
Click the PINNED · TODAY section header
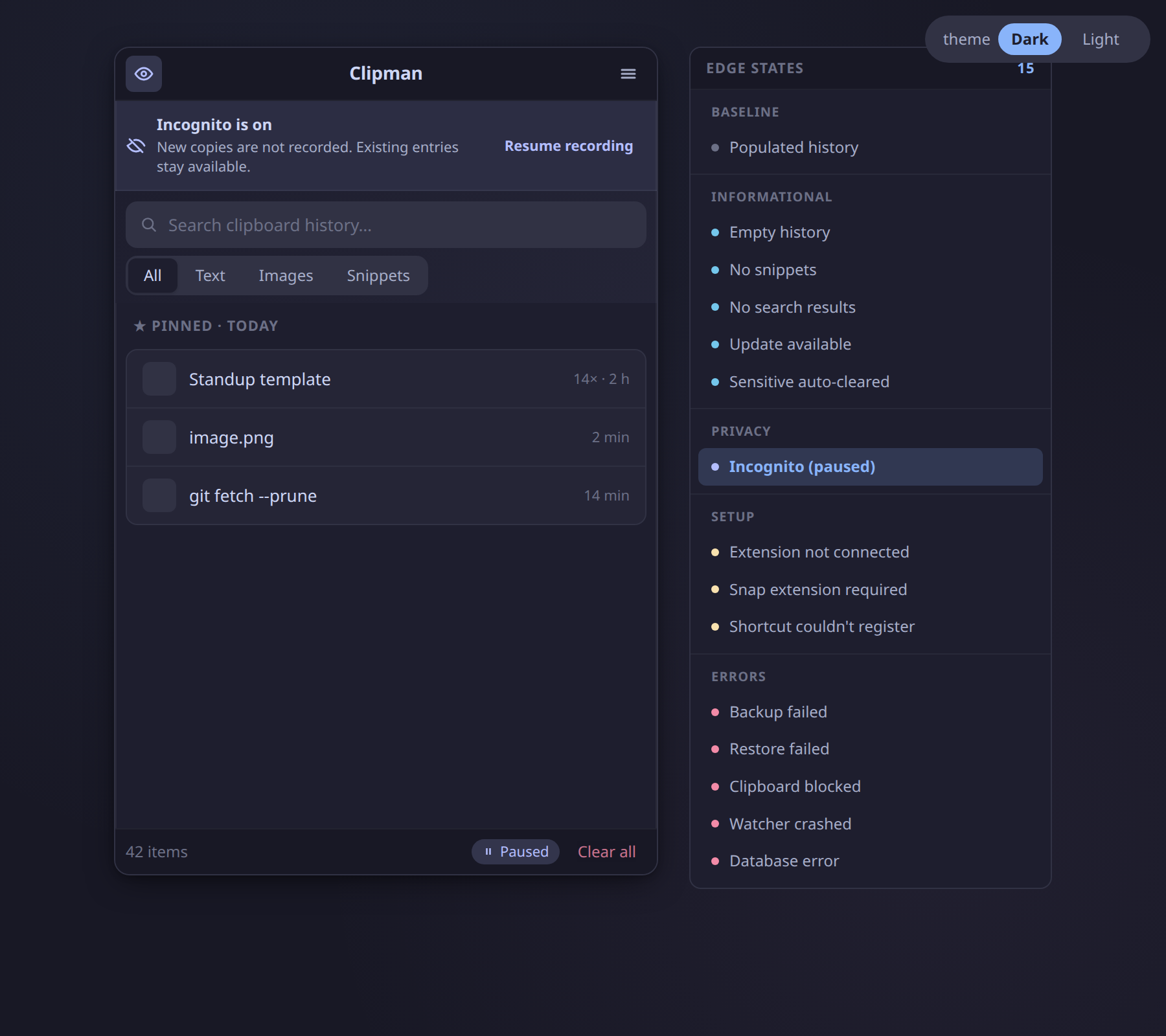click(206, 326)
